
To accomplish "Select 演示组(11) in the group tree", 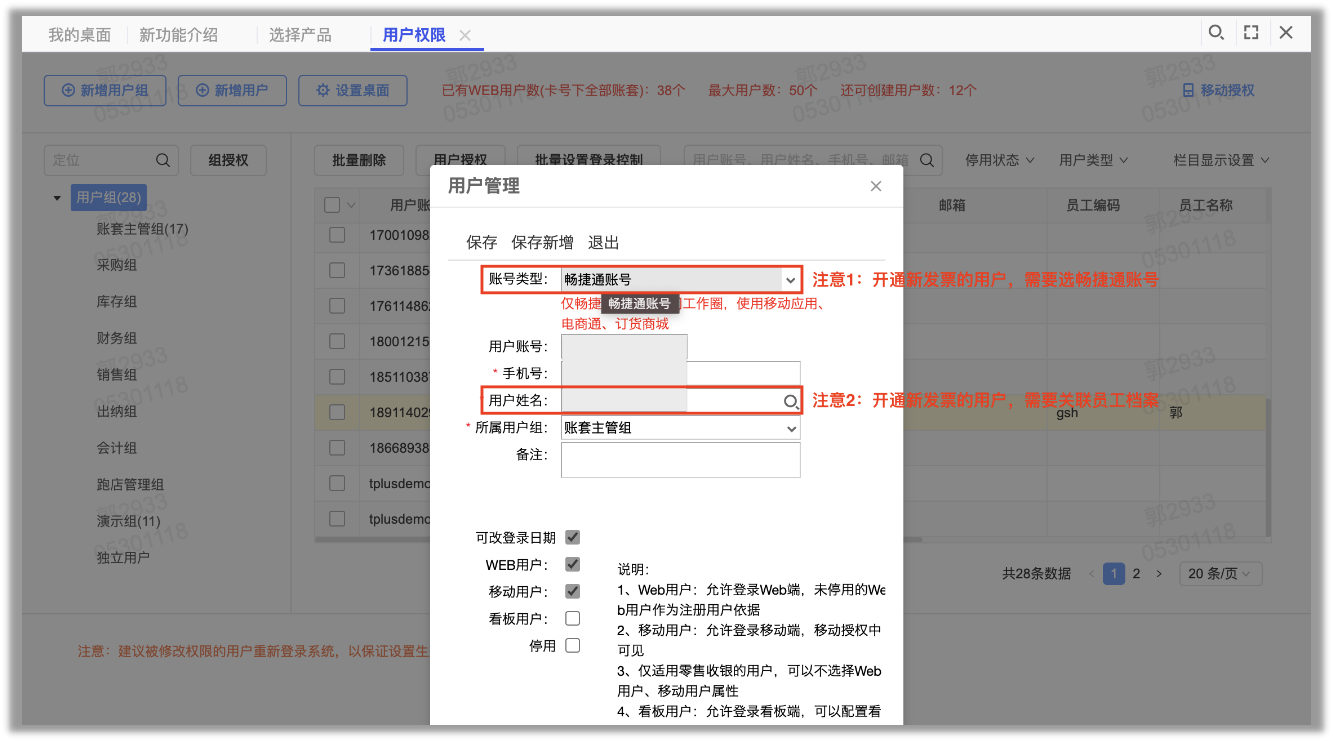I will pos(128,521).
